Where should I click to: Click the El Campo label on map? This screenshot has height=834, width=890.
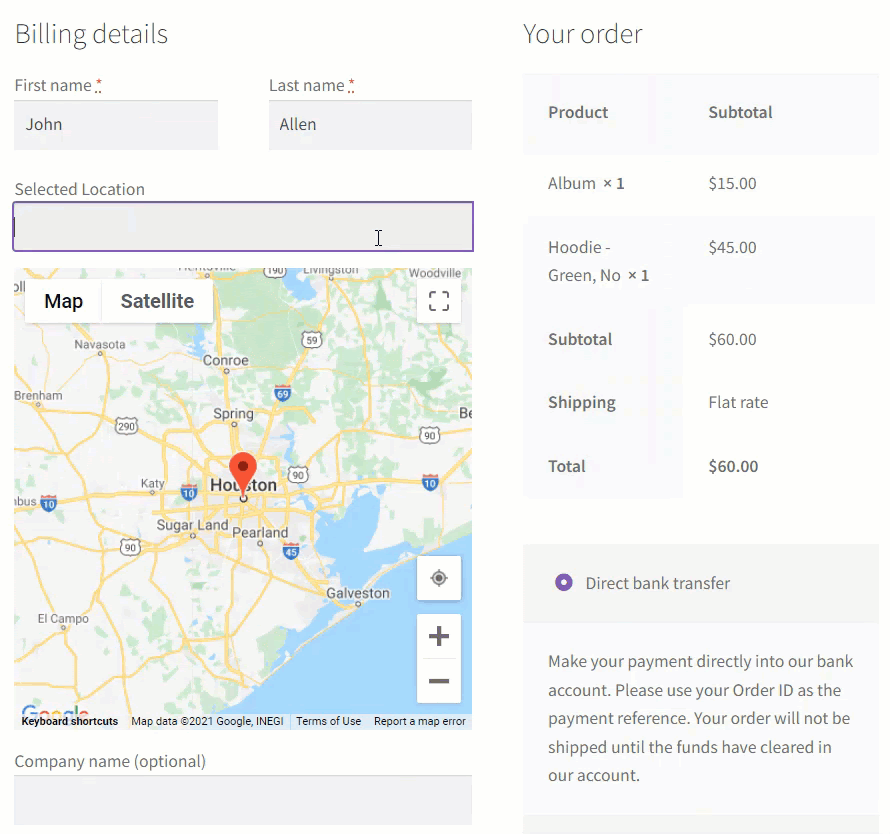[x=63, y=618]
